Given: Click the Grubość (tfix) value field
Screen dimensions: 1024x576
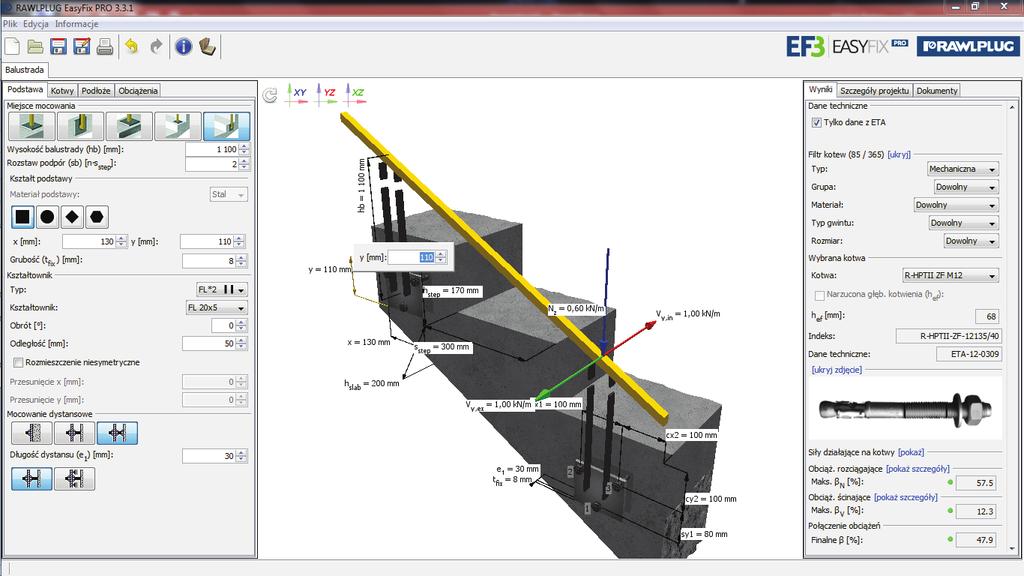Looking at the screenshot, I should 209,261.
